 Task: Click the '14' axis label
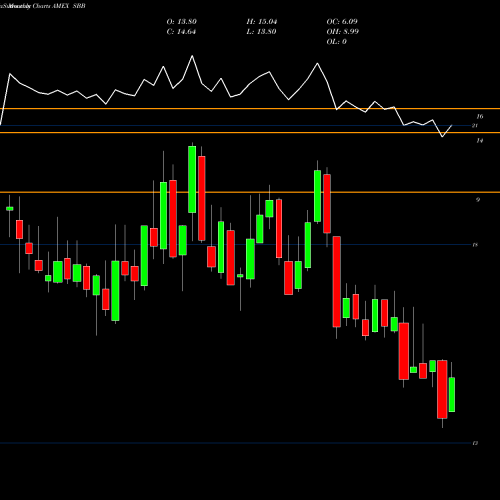point(480,141)
